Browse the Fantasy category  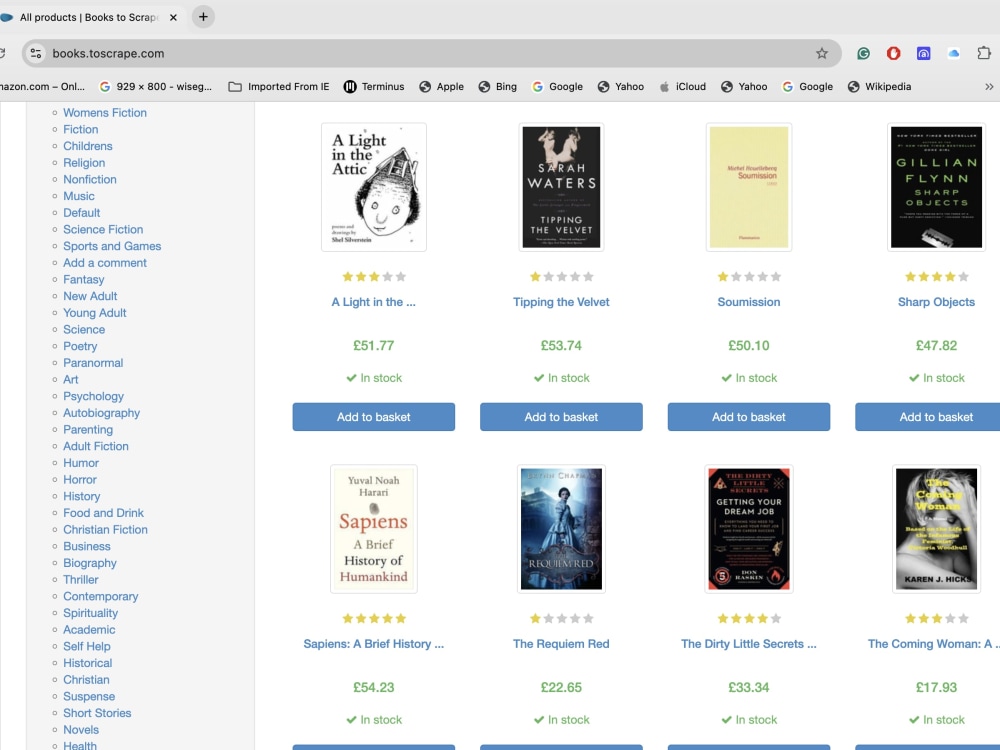84,279
